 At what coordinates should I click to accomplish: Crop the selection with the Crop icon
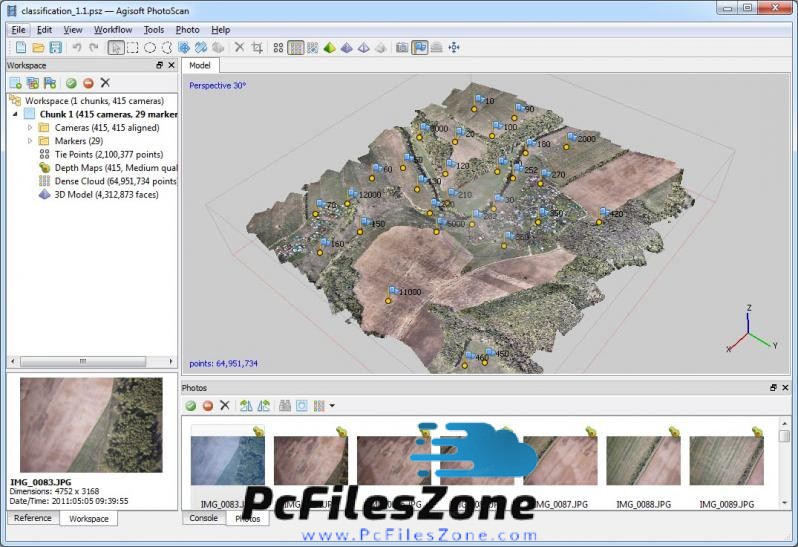(x=257, y=48)
